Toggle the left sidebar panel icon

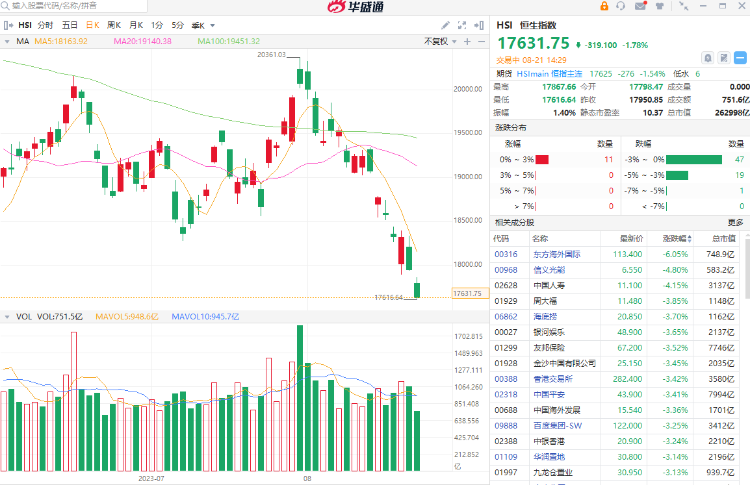coord(9,24)
